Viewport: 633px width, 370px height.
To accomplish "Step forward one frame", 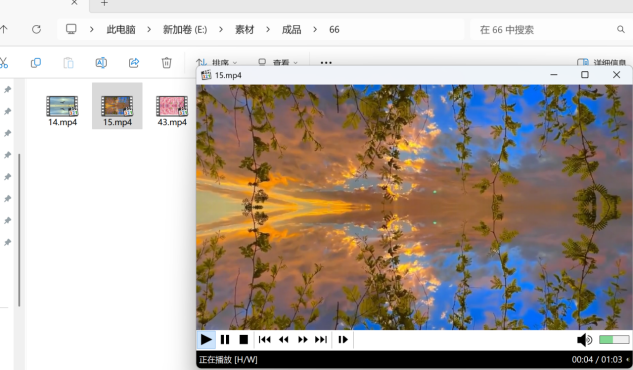I will pos(343,340).
